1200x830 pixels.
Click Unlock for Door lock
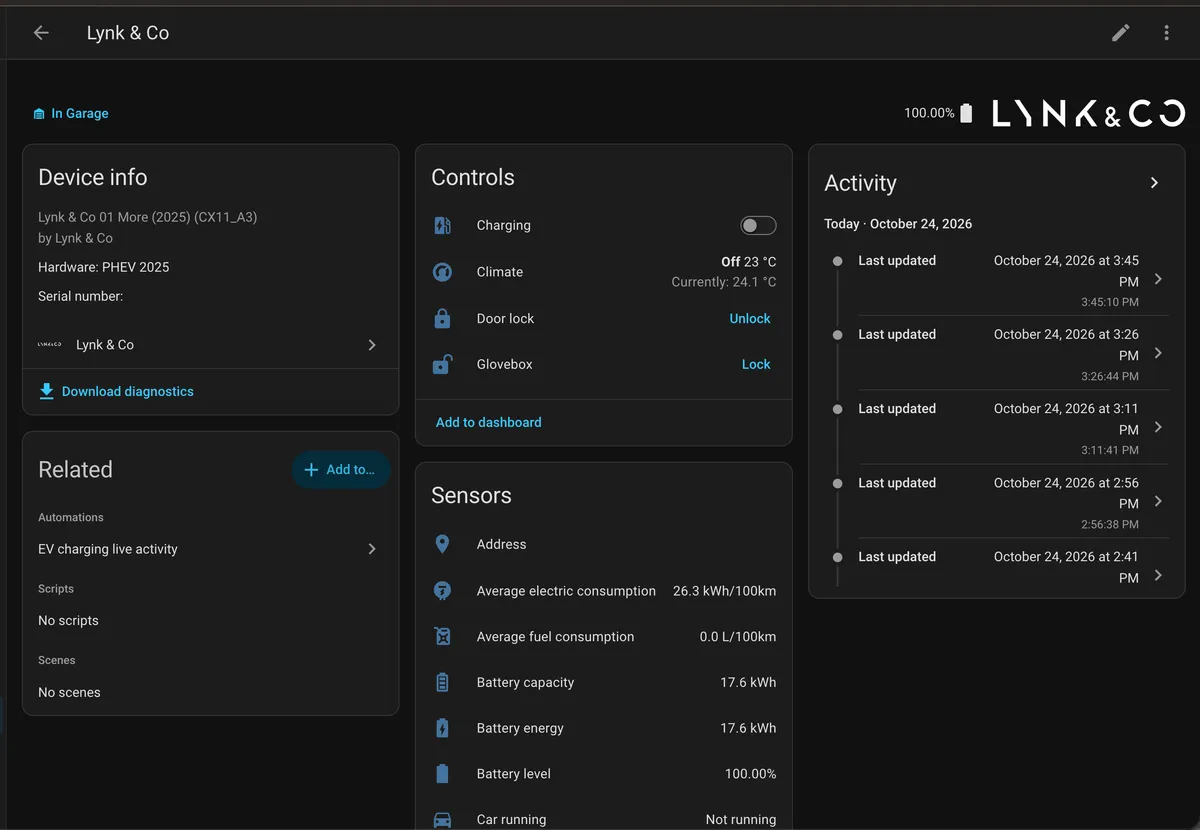click(750, 319)
